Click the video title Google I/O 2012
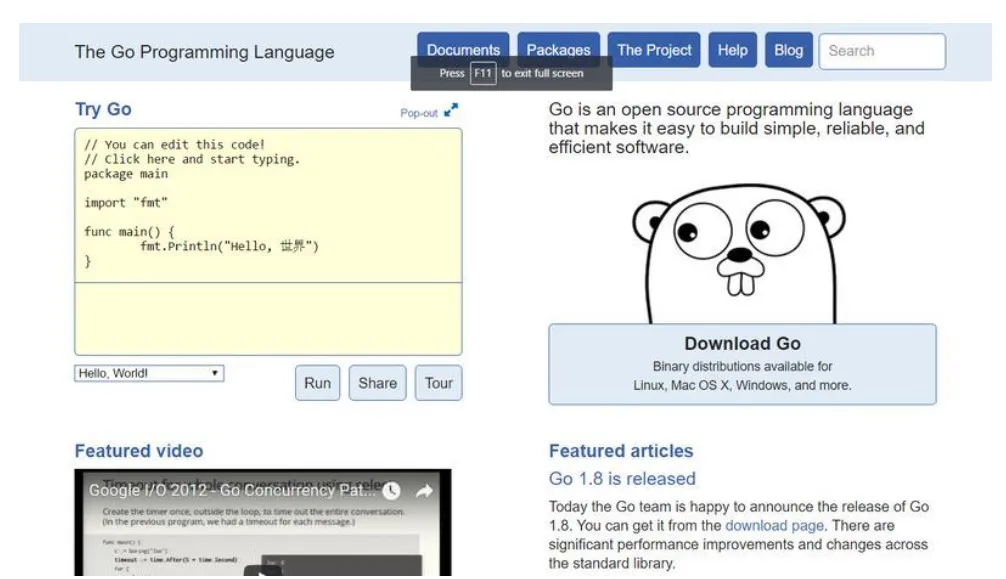Viewport: 1006px width, 579px height. (x=232, y=490)
